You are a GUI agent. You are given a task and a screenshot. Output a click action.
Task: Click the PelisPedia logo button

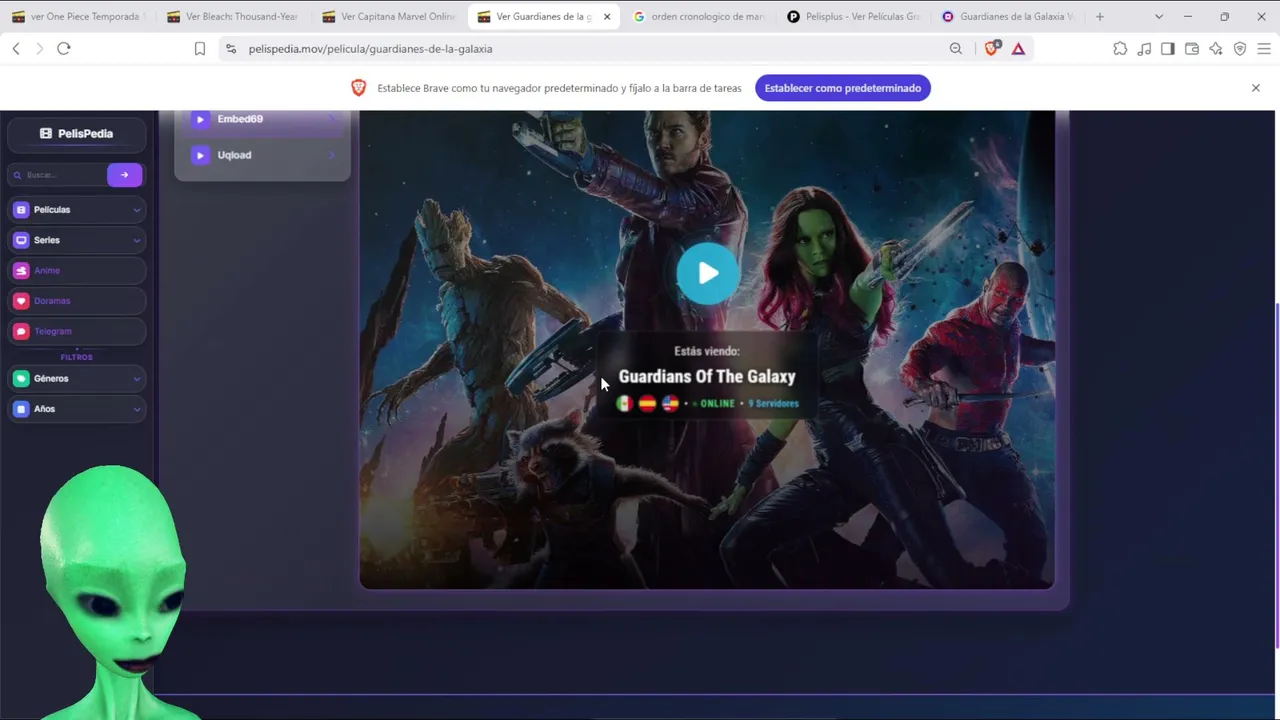(x=77, y=133)
